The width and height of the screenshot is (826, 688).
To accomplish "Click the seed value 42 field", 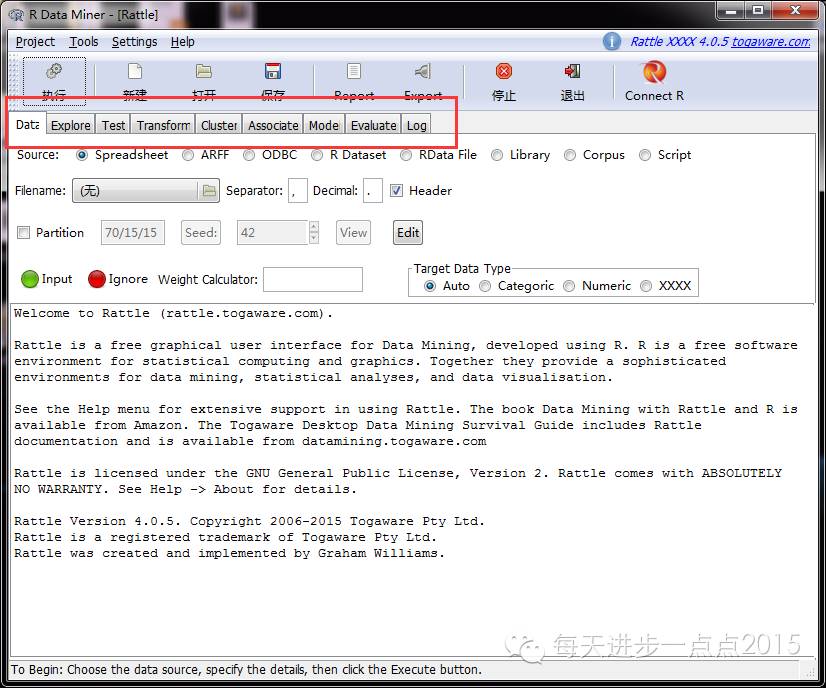I will (272, 232).
